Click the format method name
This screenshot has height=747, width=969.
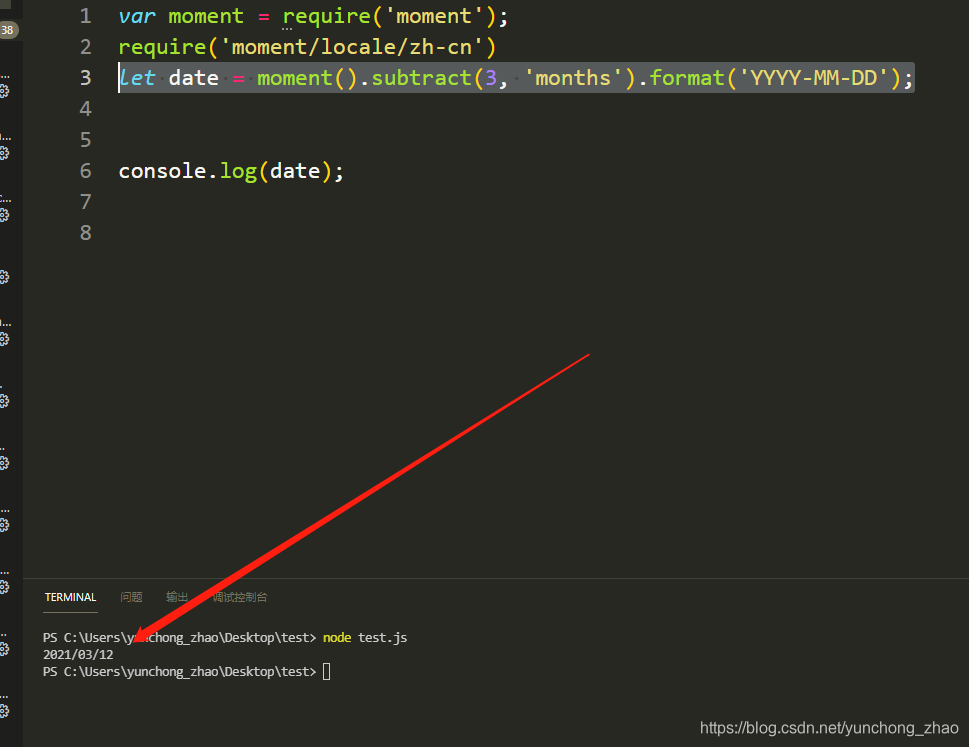coord(687,78)
